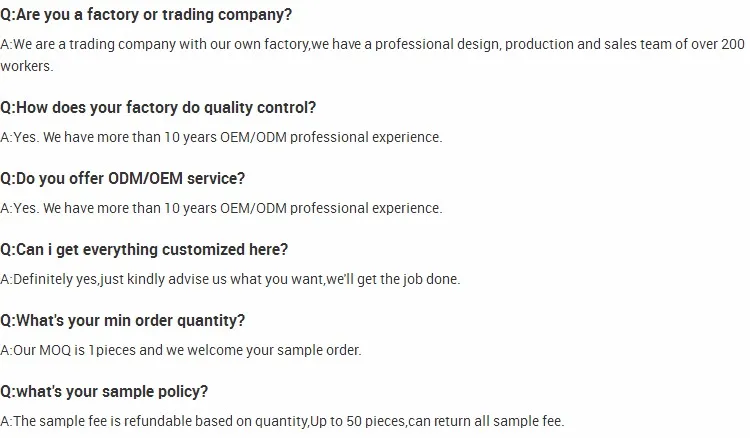Click the word 'workers.' on the second answer line
This screenshot has height=438, width=750.
pyautogui.click(x=27, y=66)
